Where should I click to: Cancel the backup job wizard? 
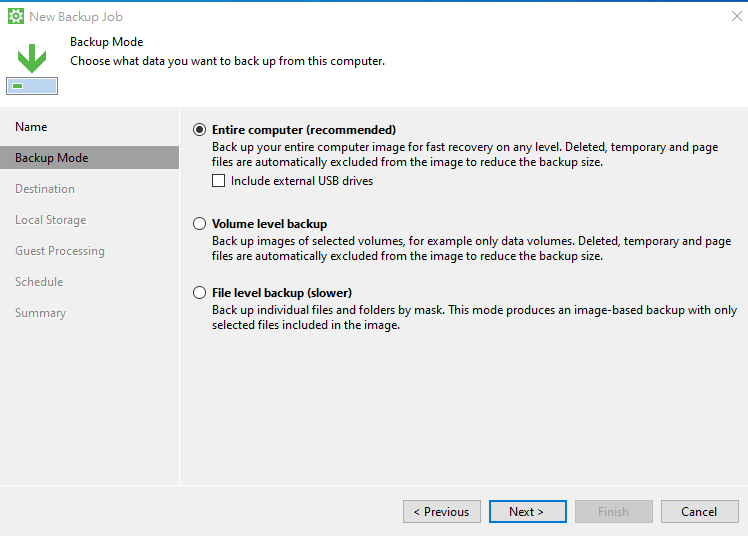(x=699, y=512)
